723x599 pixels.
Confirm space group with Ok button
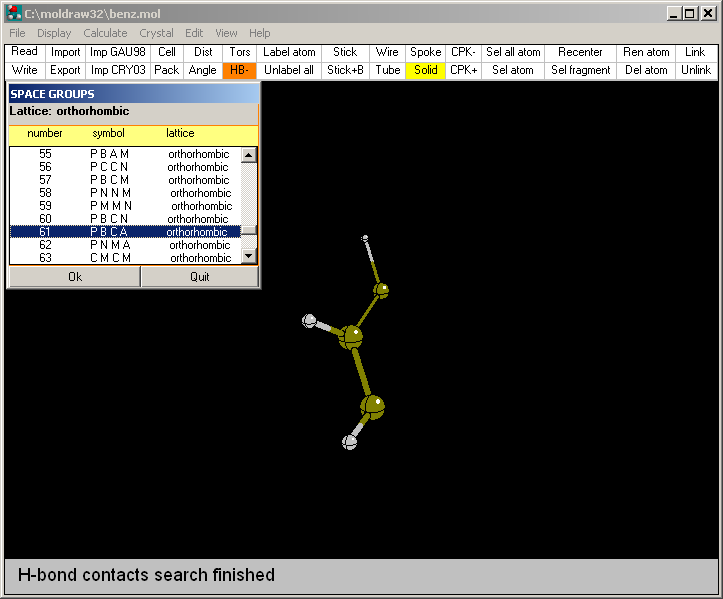pos(75,277)
